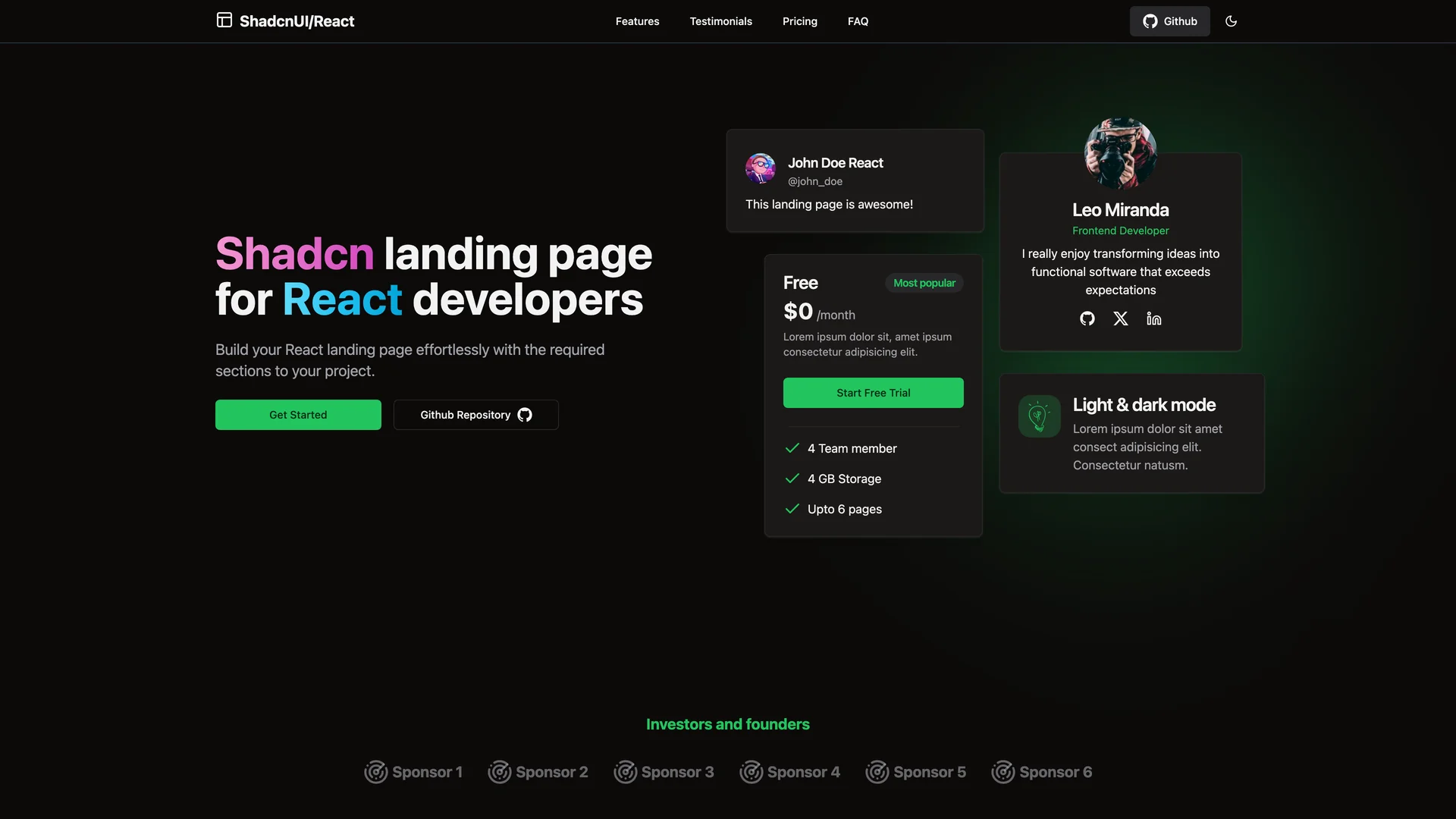Click the Sponsor 4 logo icon
Screen dimensions: 1456x819
[752, 772]
